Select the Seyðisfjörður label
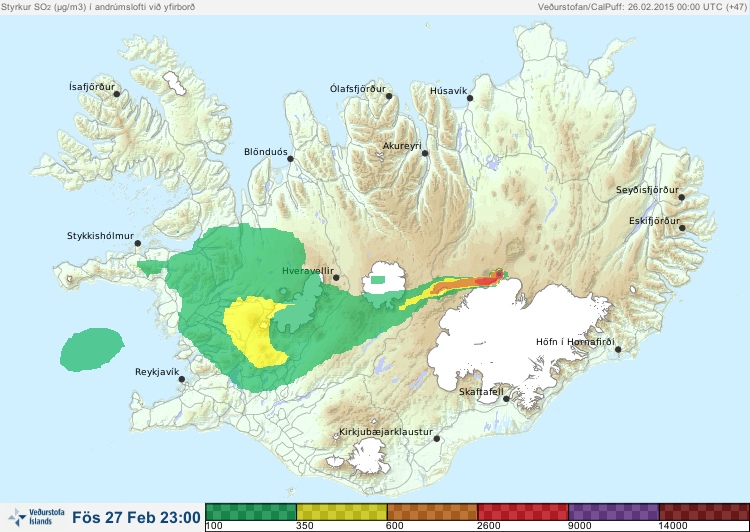 [x=647, y=190]
